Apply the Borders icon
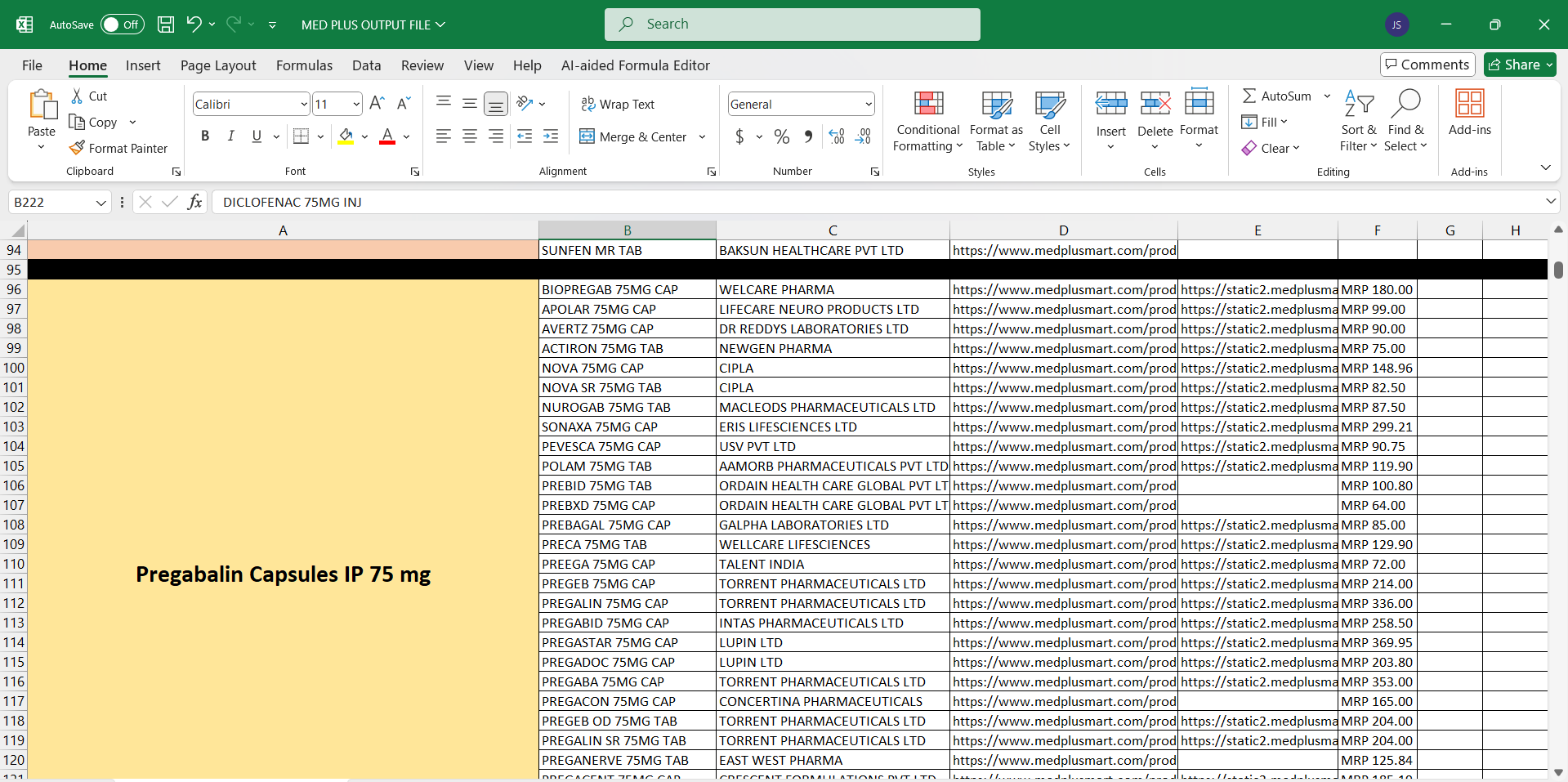1568x782 pixels. pos(301,136)
